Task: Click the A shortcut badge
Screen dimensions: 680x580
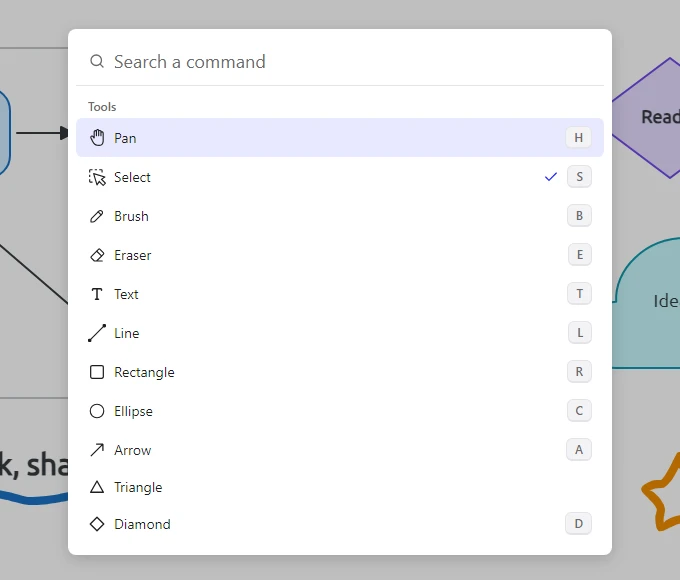Action: (579, 450)
